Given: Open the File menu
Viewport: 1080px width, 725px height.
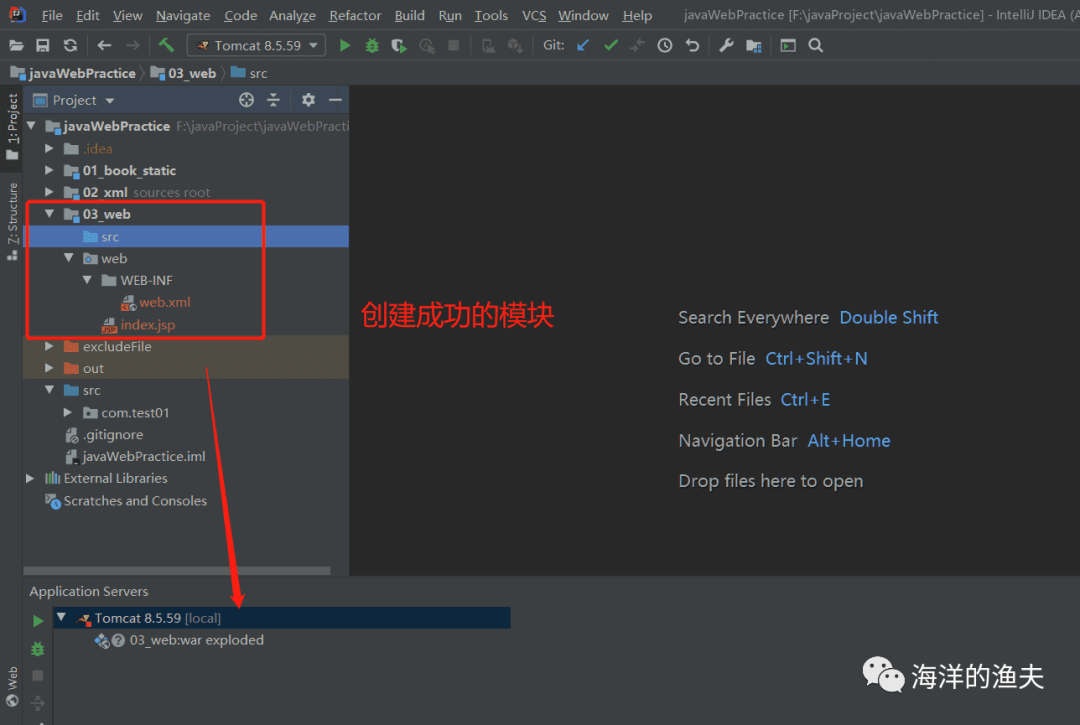Looking at the screenshot, I should pos(52,15).
